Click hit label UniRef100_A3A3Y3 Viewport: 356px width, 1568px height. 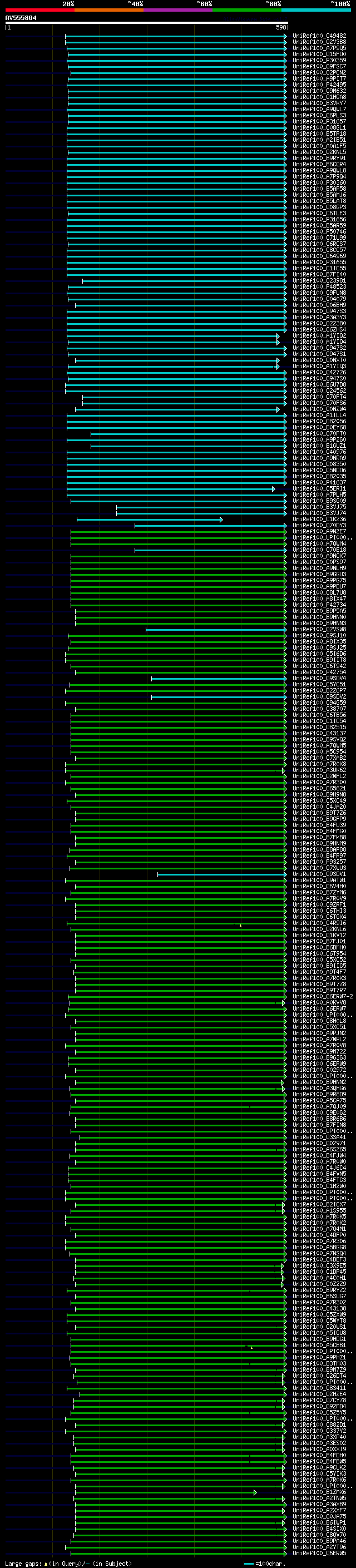[x=319, y=318]
